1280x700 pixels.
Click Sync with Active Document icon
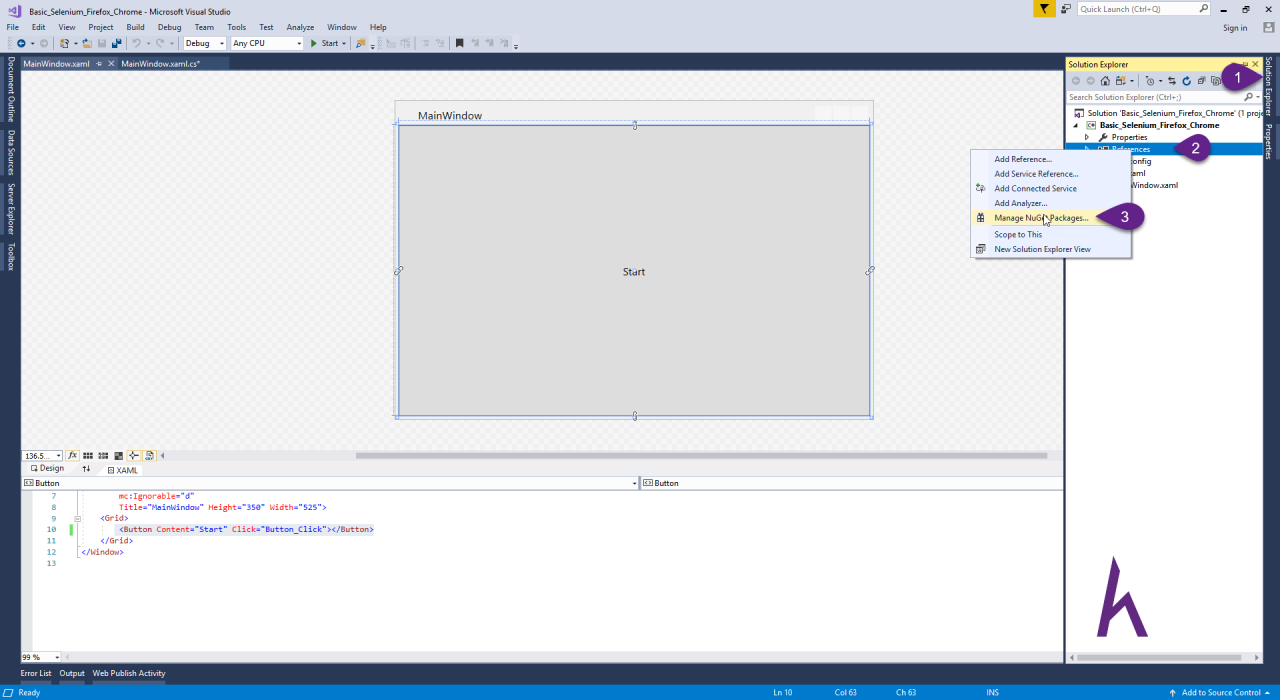[x=1172, y=80]
